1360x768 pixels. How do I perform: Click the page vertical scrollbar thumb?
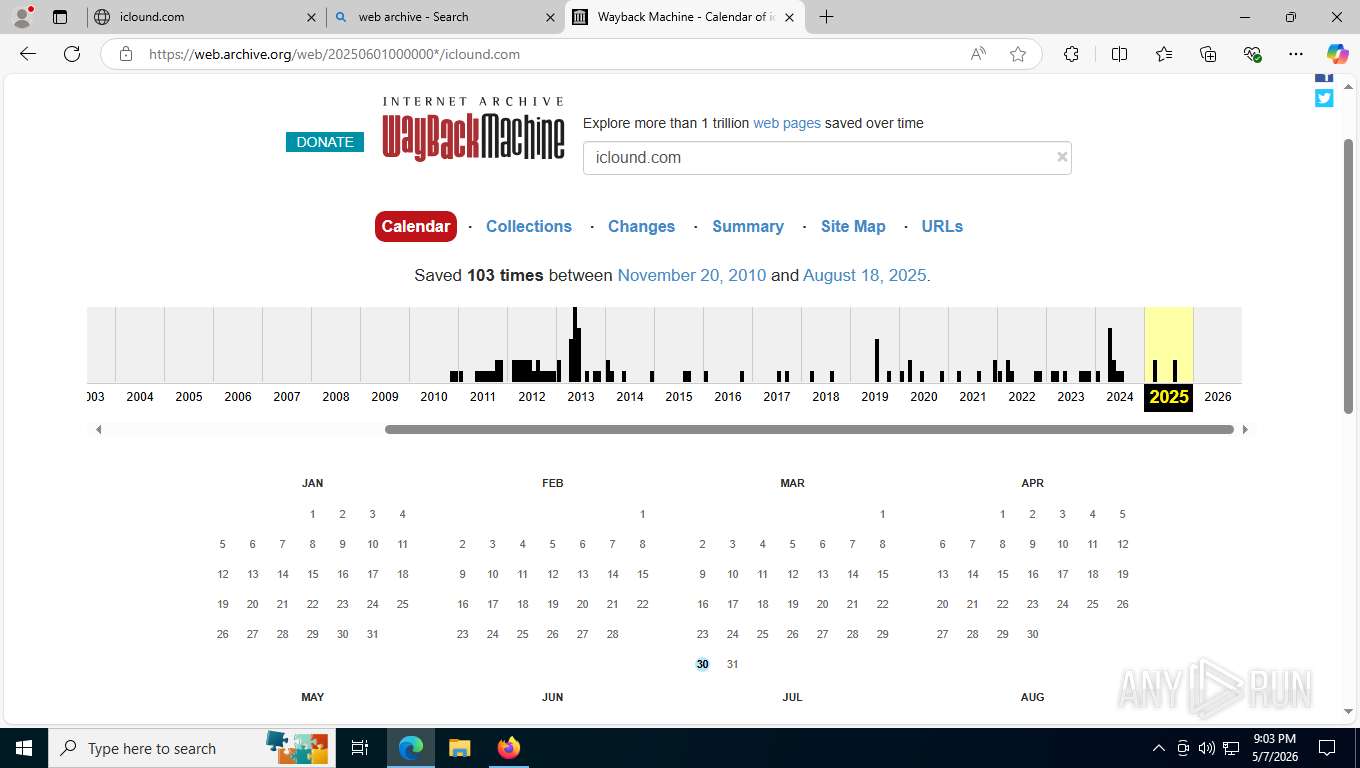[x=1348, y=275]
